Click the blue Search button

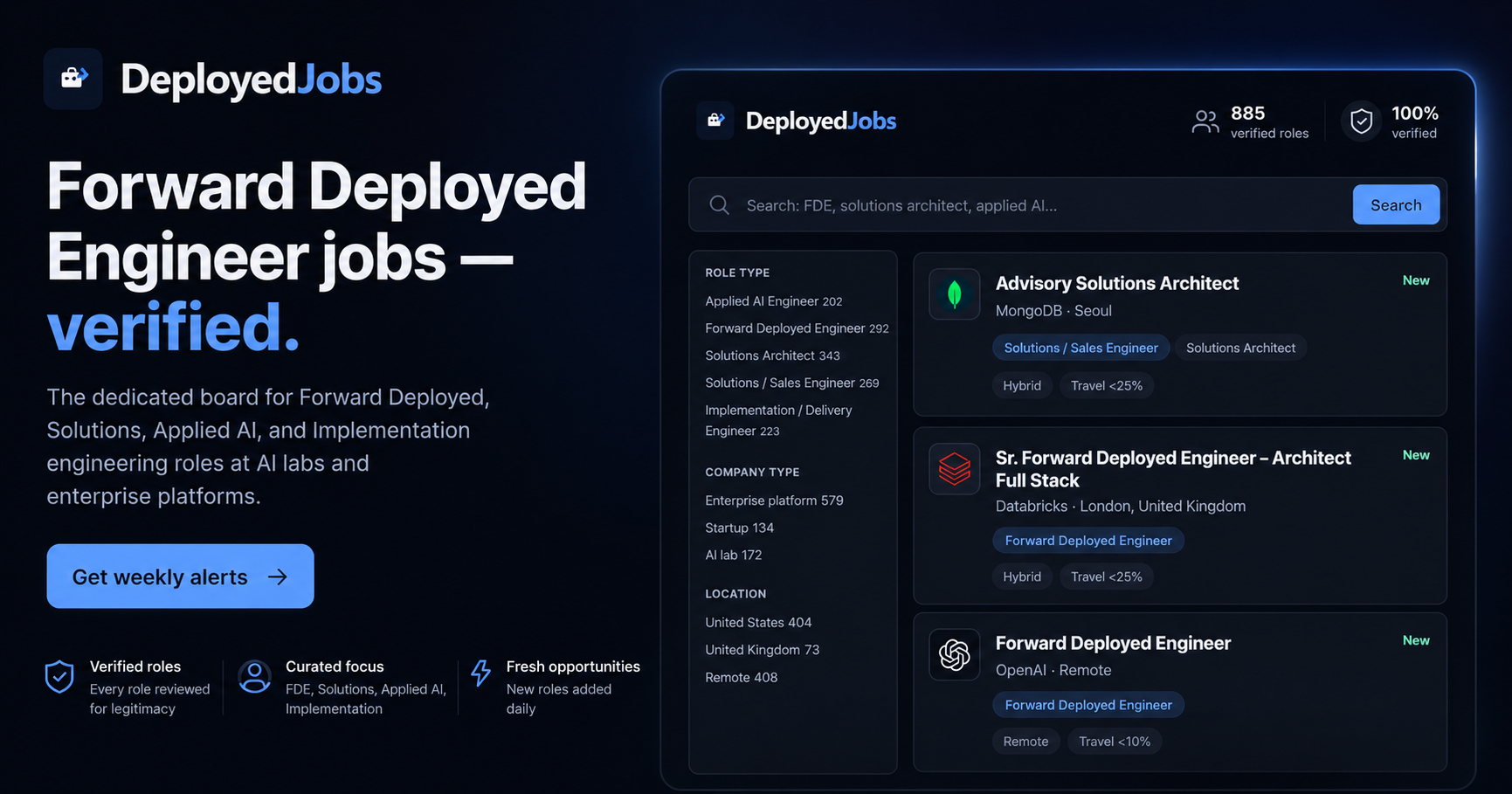click(x=1396, y=204)
